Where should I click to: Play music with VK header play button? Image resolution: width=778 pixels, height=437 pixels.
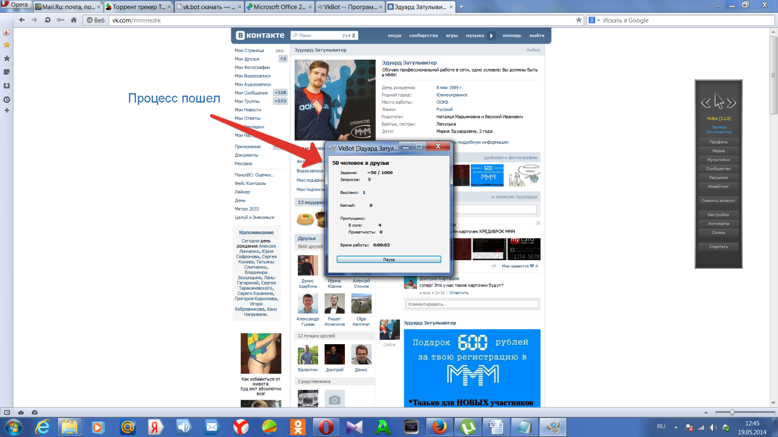point(491,36)
